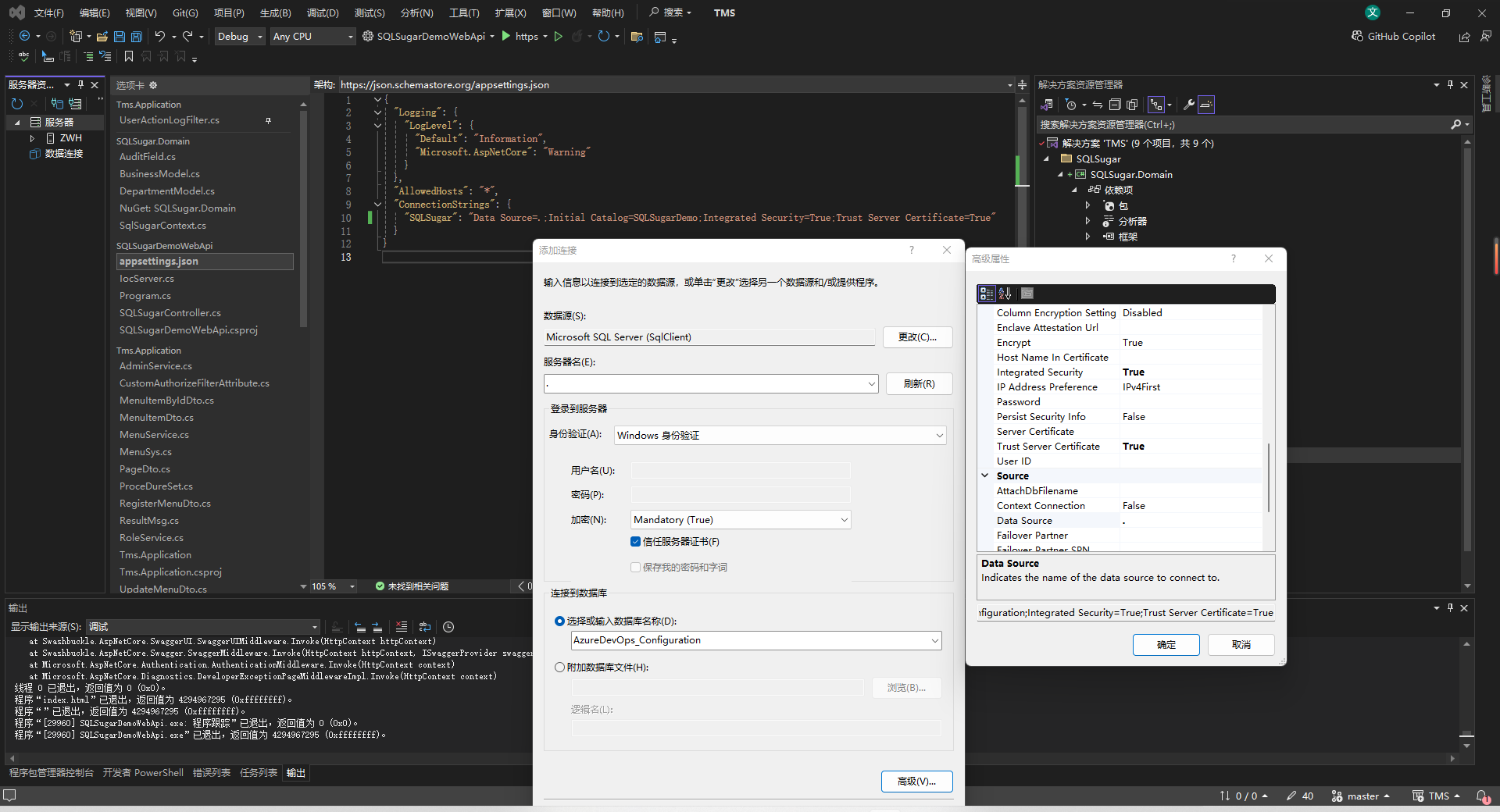This screenshot has width=1500, height=812.
Task: Click the Open File folder icon
Action: click(102, 37)
